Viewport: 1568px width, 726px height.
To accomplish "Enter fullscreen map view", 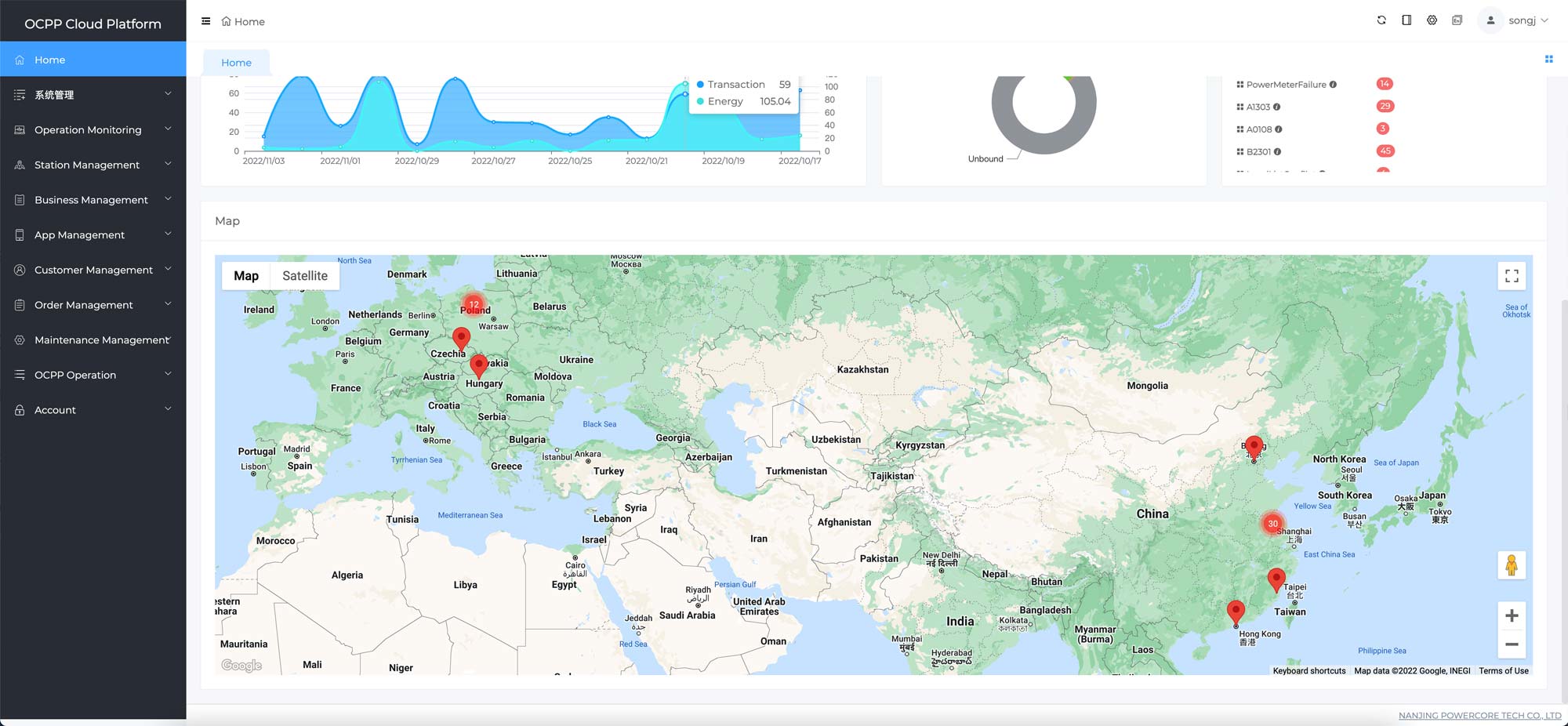I will click(1512, 276).
